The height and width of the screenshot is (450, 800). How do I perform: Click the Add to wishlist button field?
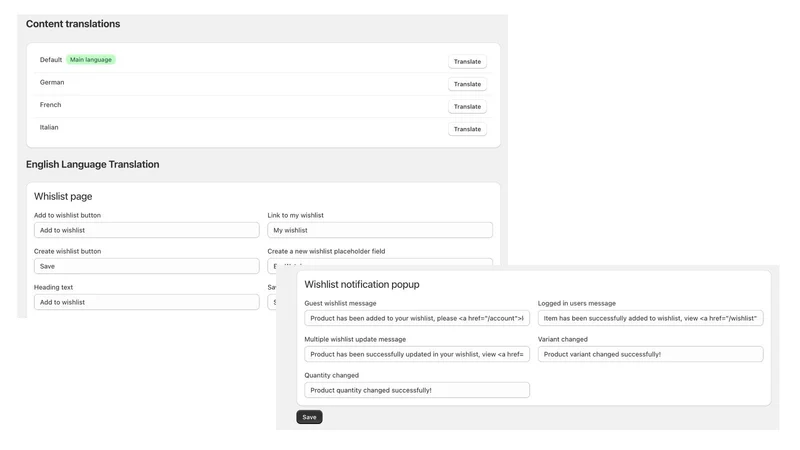coord(146,230)
